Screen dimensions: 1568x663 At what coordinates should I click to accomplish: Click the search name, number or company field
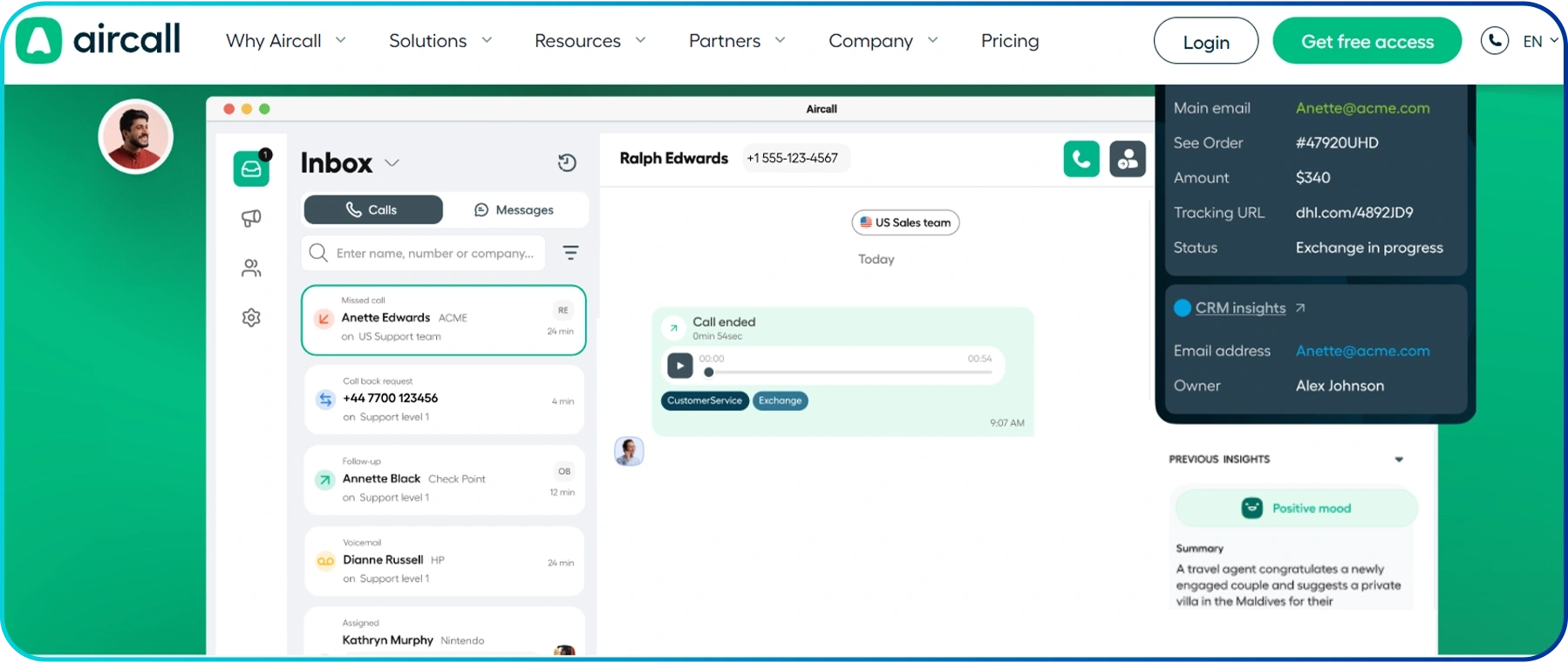tap(423, 253)
